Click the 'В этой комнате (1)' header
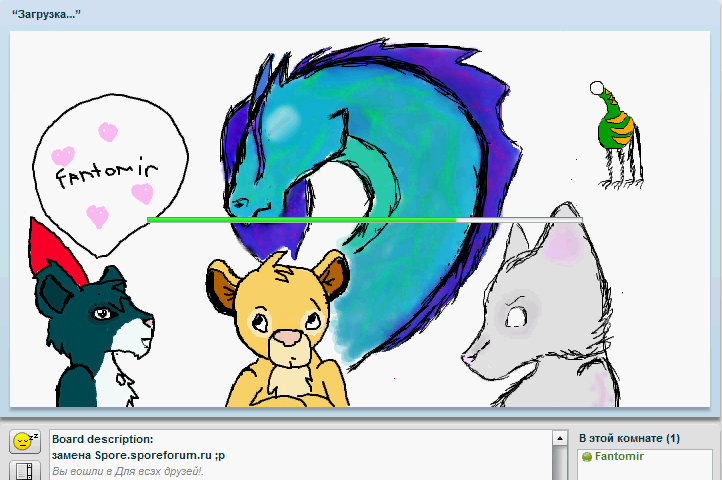The height and width of the screenshot is (480, 722). 629,438
